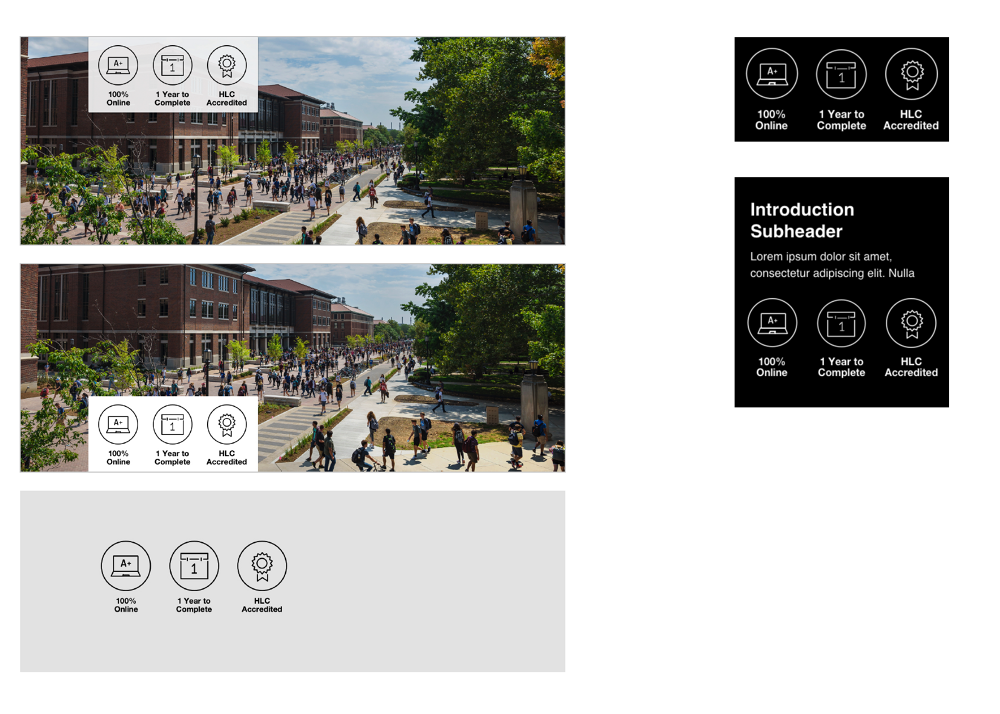Viewport: 1000px width, 714px height.
Task: Click the laptop icon on the gray panel
Action: click(124, 565)
